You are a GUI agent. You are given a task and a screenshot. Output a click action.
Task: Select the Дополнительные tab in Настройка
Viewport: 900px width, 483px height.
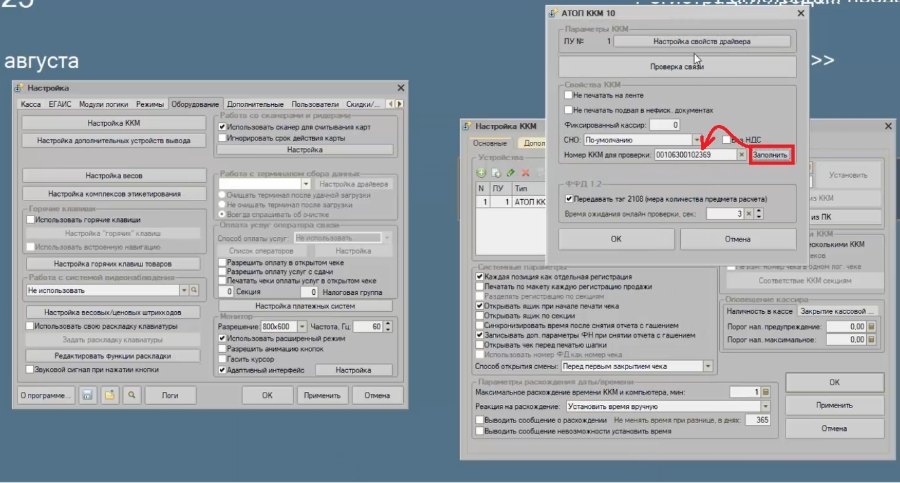(x=255, y=104)
